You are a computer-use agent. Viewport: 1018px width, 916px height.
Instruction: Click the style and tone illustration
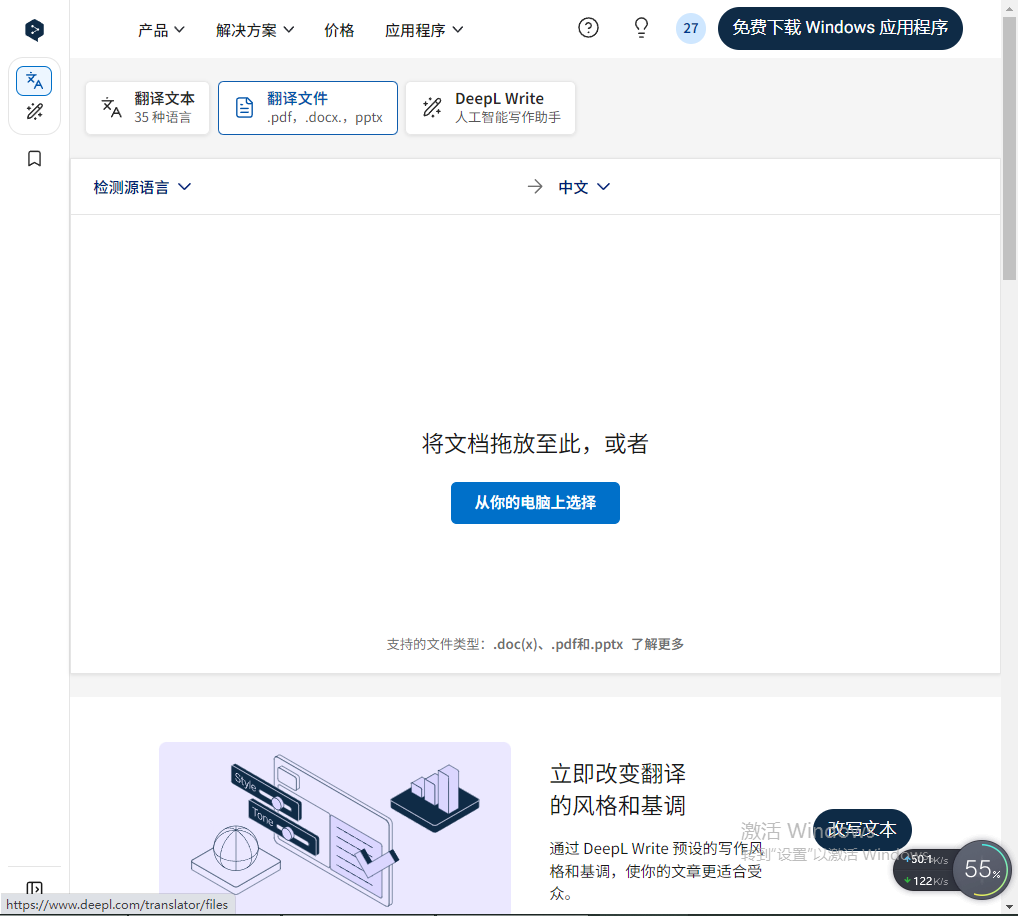pos(335,827)
